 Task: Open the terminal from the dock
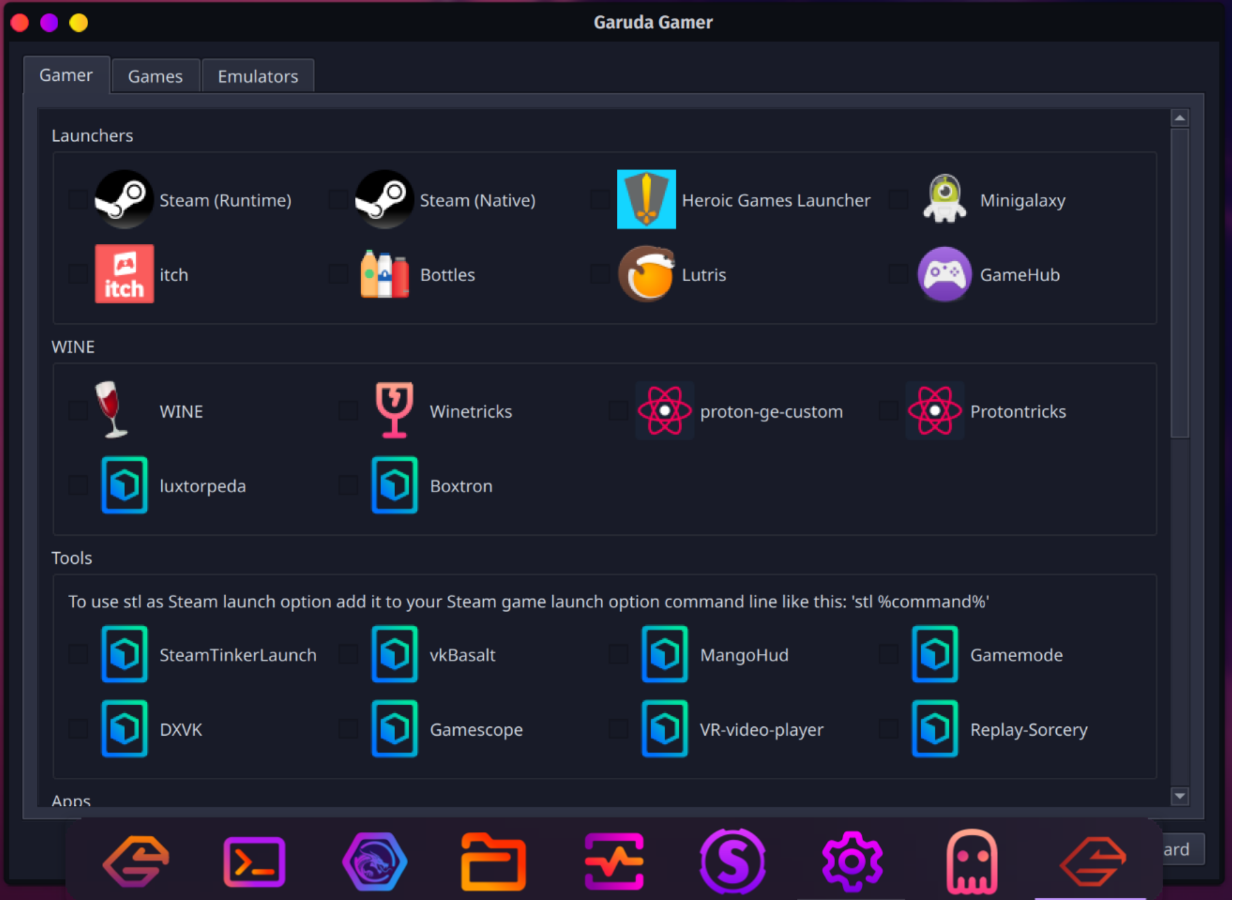click(254, 860)
